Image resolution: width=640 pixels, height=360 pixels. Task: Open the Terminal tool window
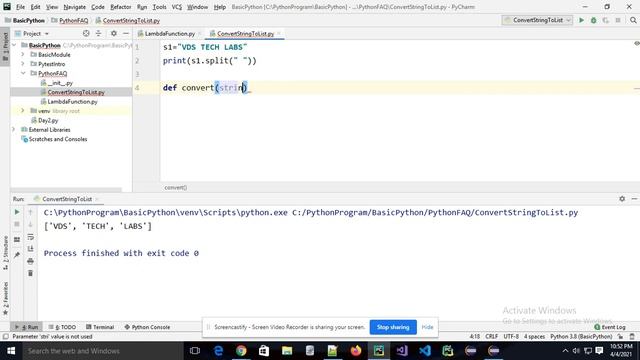[x=100, y=327]
